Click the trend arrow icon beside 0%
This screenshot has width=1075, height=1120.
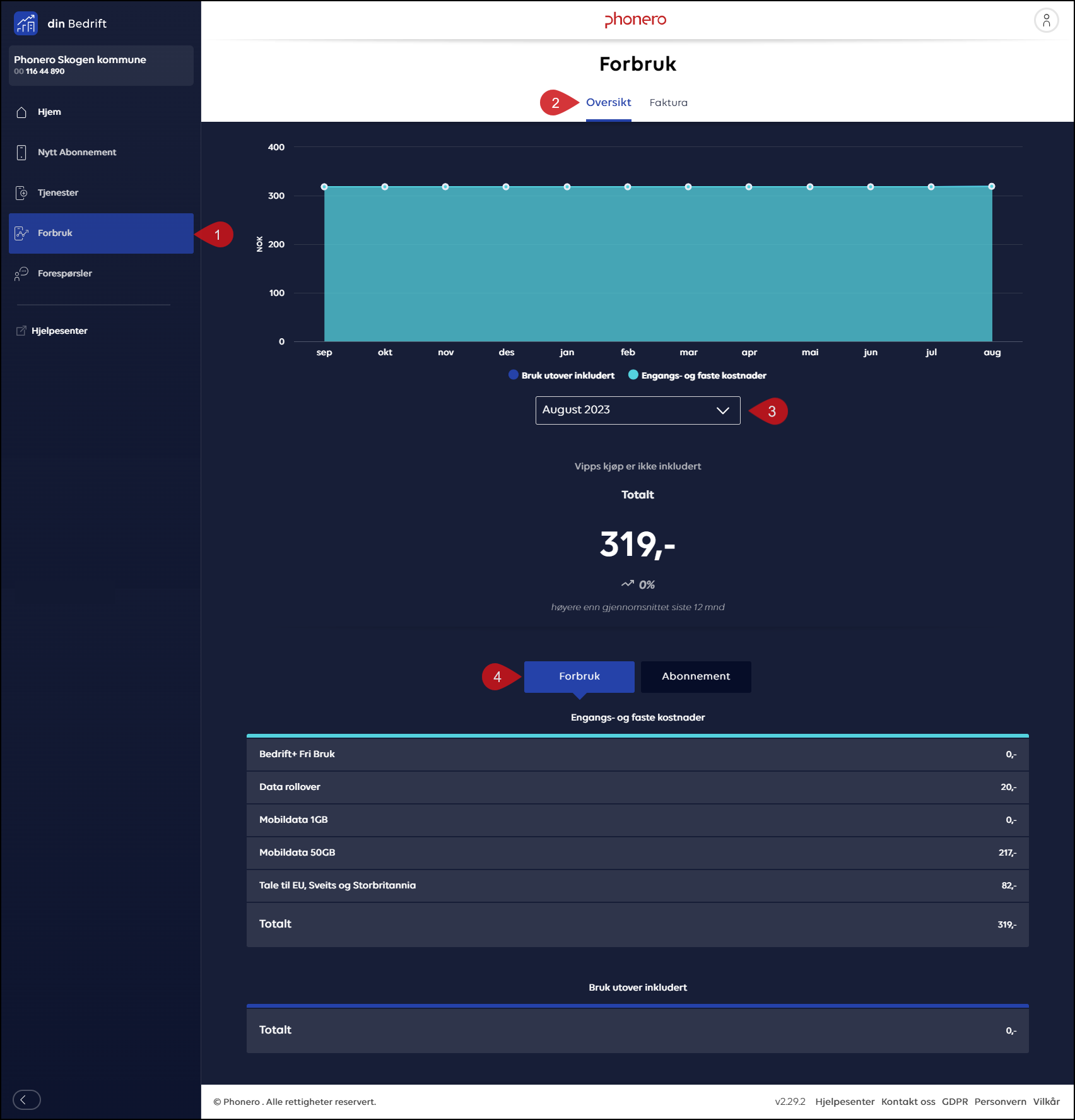click(x=627, y=584)
